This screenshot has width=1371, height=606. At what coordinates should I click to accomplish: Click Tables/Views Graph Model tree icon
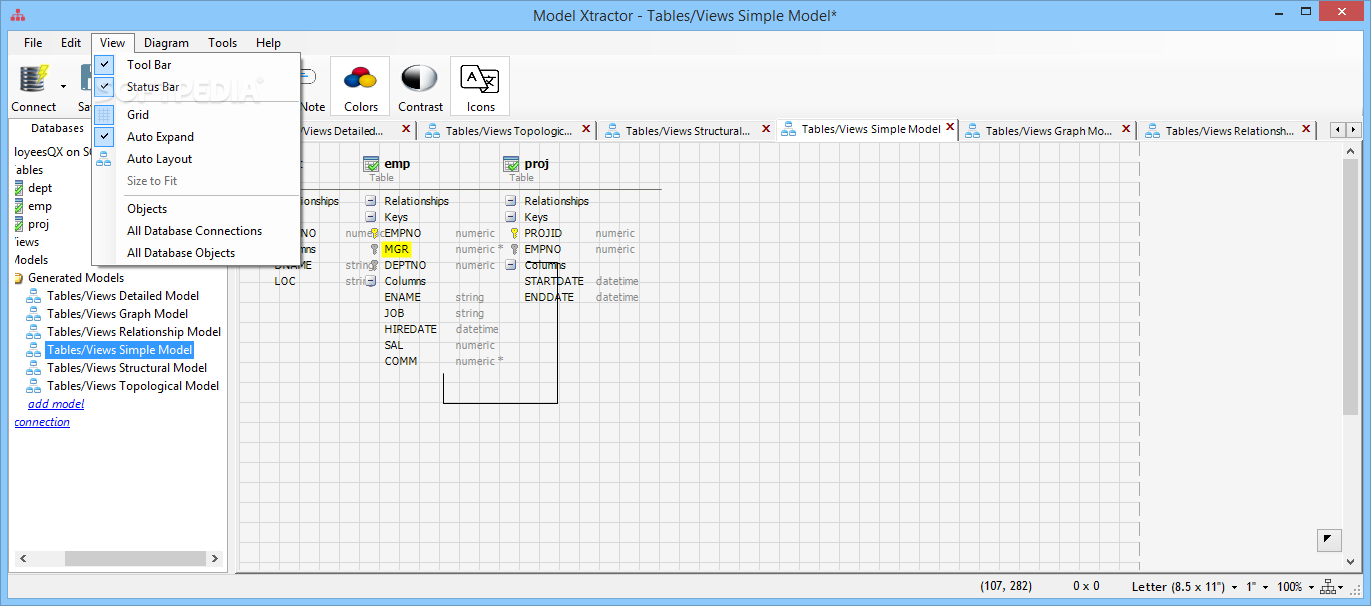(34, 314)
